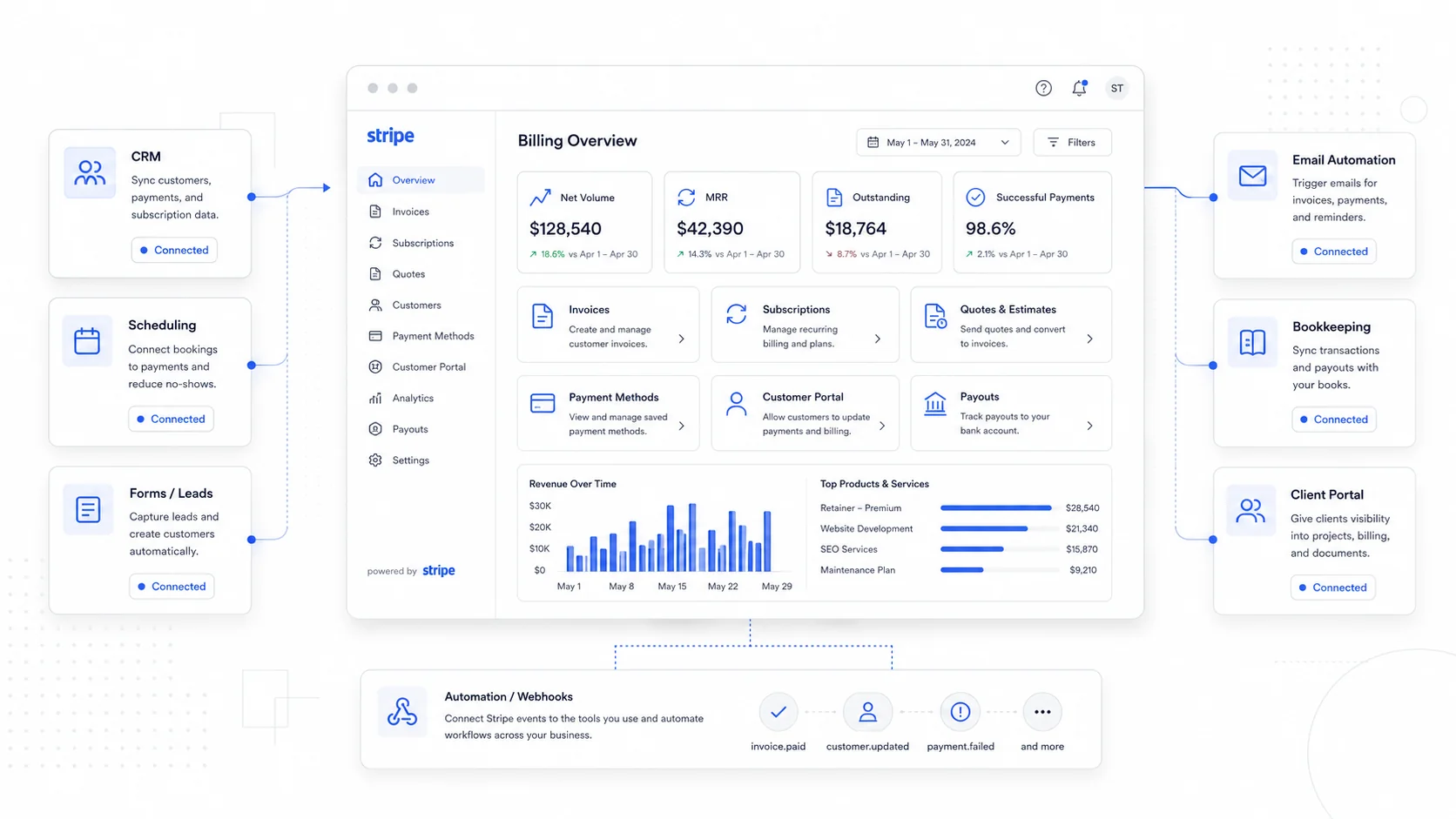Click the CRM people icon
The height and width of the screenshot is (819, 1456).
point(90,172)
